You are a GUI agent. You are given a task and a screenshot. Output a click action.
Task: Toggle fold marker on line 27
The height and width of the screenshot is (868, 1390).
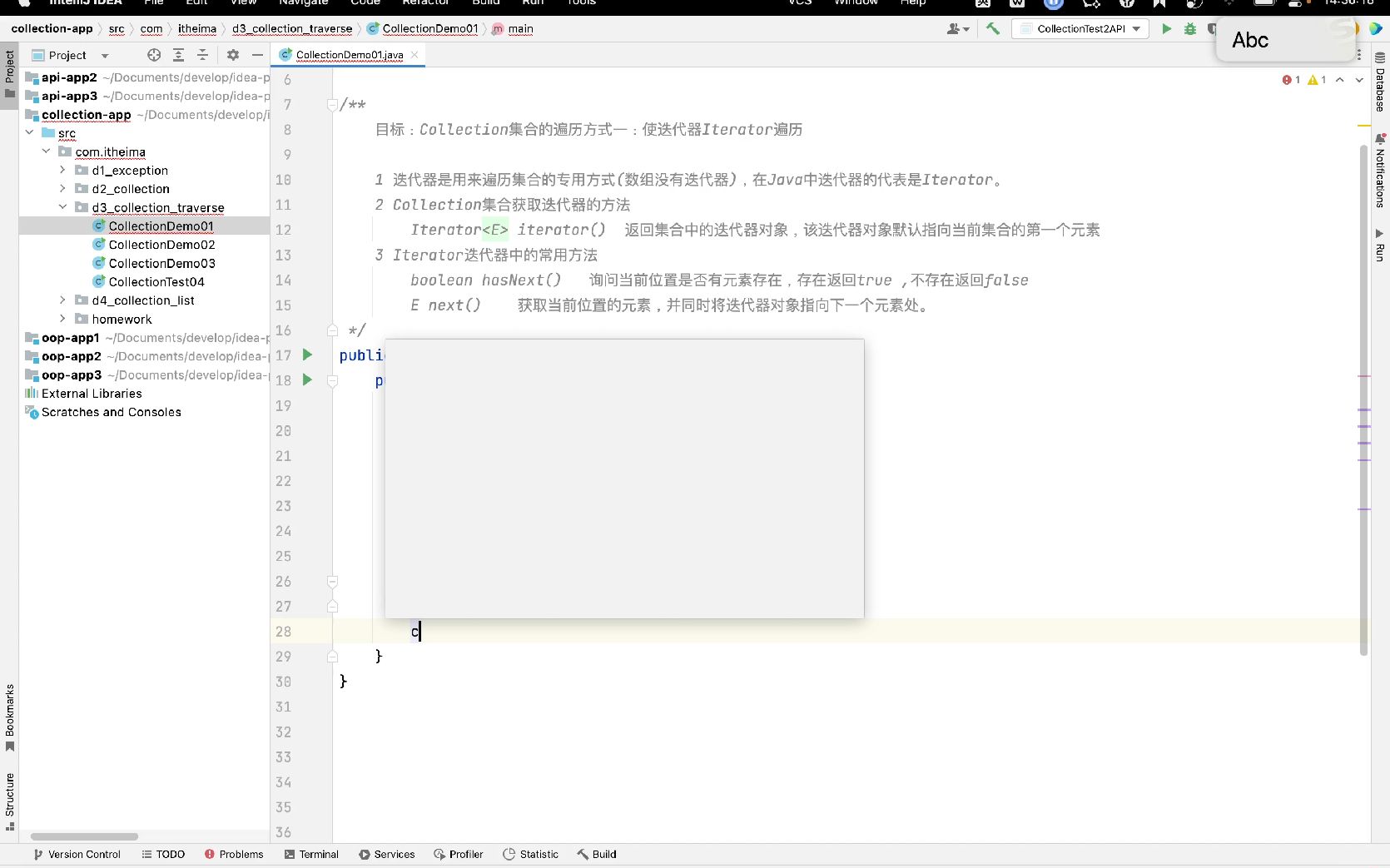click(x=332, y=607)
